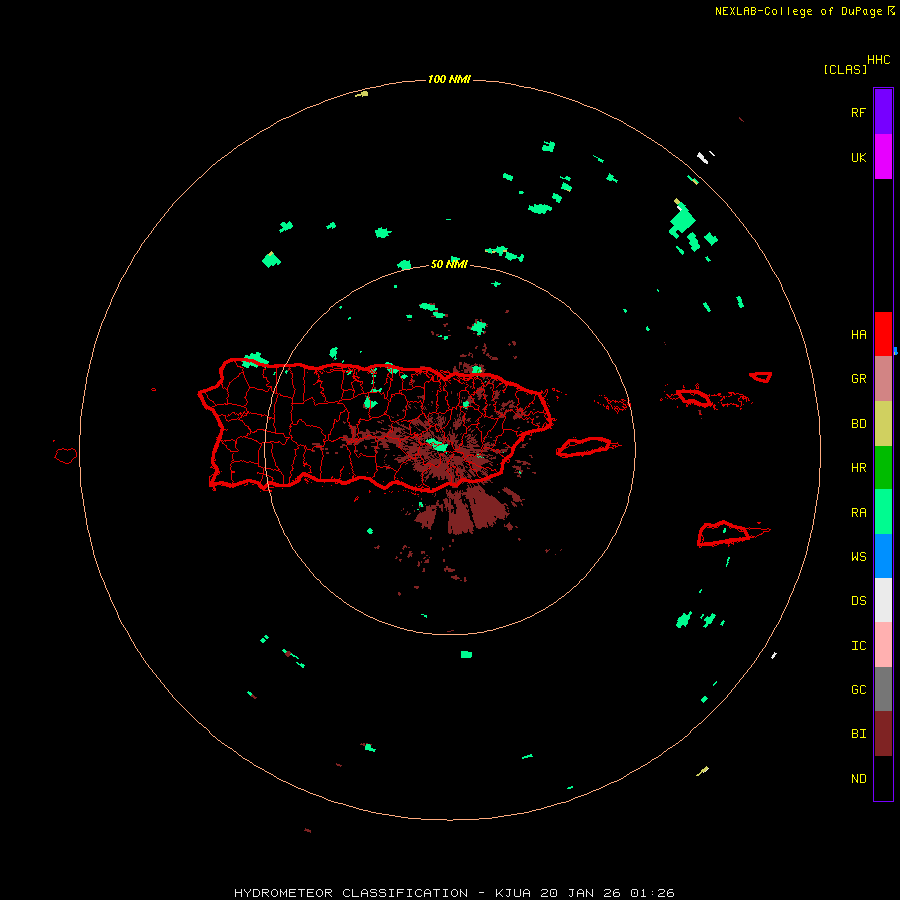Pick the RA light green swatch

883,512
